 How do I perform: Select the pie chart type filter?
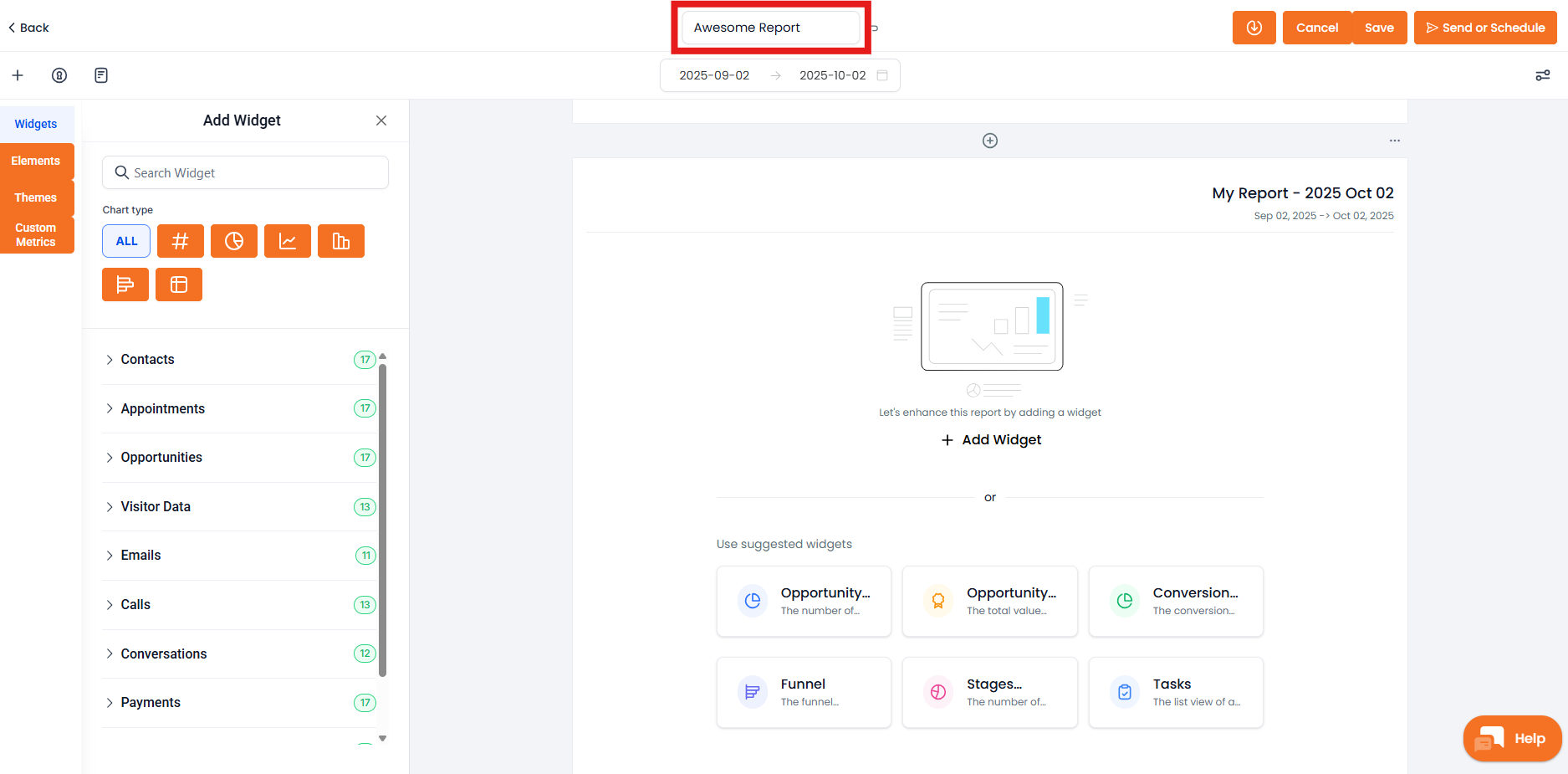(234, 241)
